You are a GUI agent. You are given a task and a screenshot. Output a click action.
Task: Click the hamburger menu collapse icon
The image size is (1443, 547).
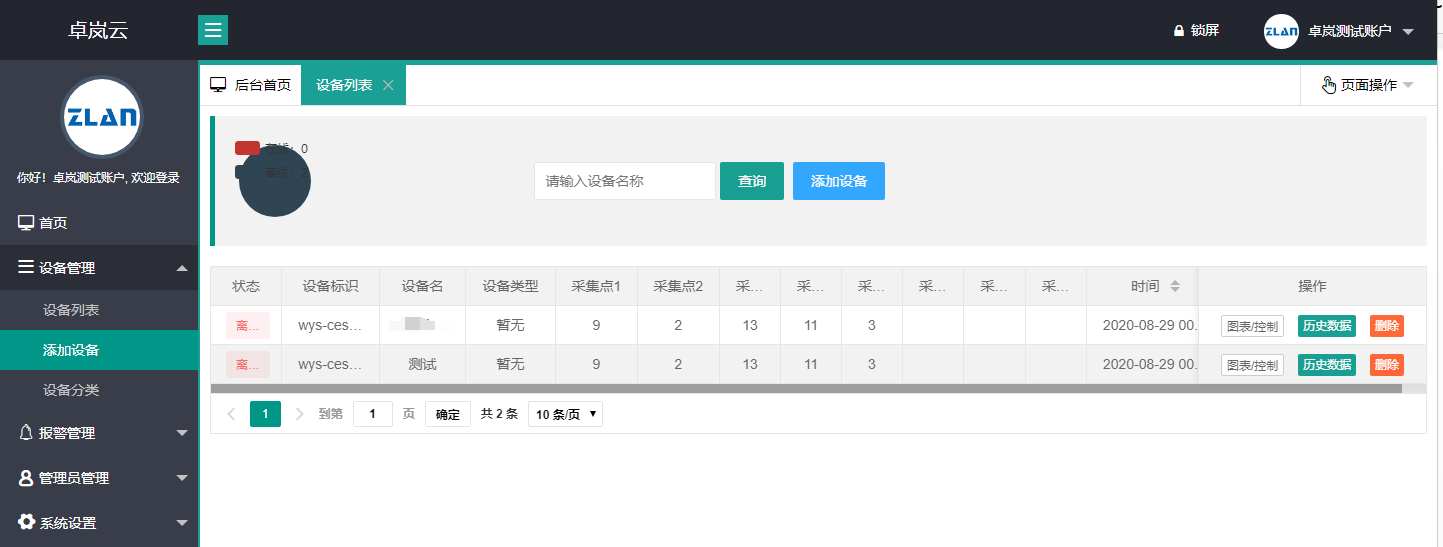[212, 30]
